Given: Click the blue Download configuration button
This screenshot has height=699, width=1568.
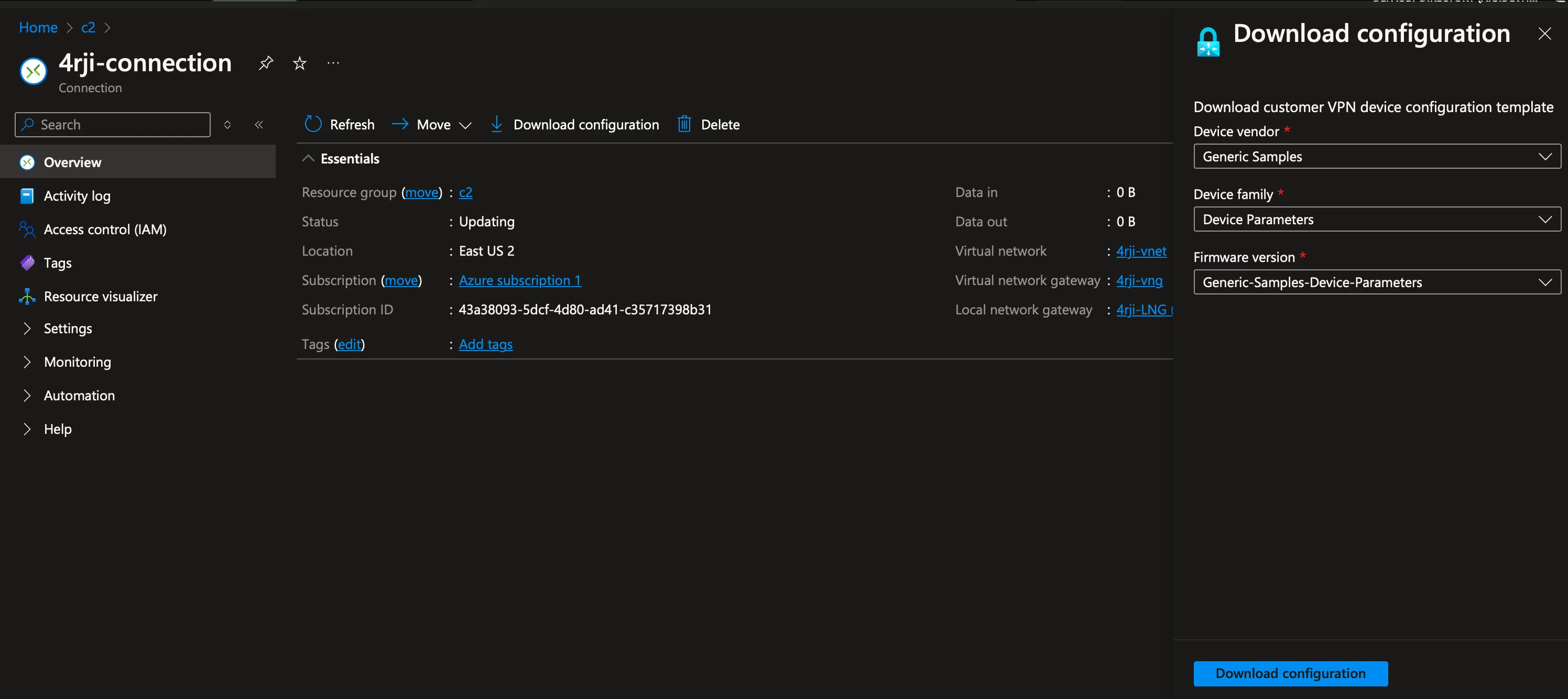Looking at the screenshot, I should (x=1290, y=673).
